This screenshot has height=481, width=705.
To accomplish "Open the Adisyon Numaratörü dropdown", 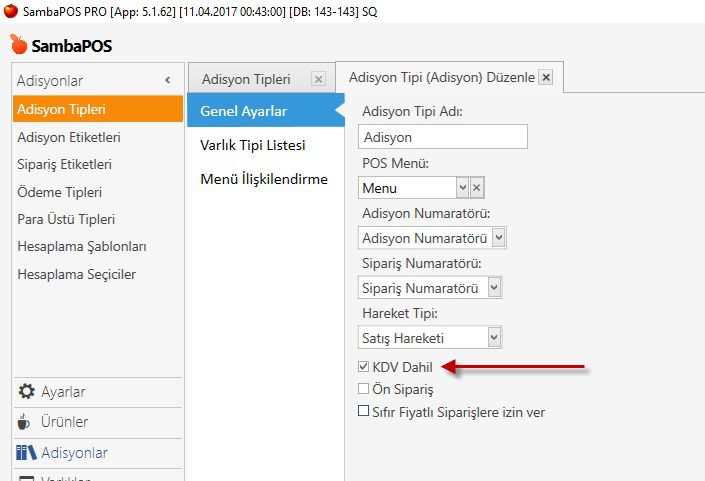I will (499, 238).
